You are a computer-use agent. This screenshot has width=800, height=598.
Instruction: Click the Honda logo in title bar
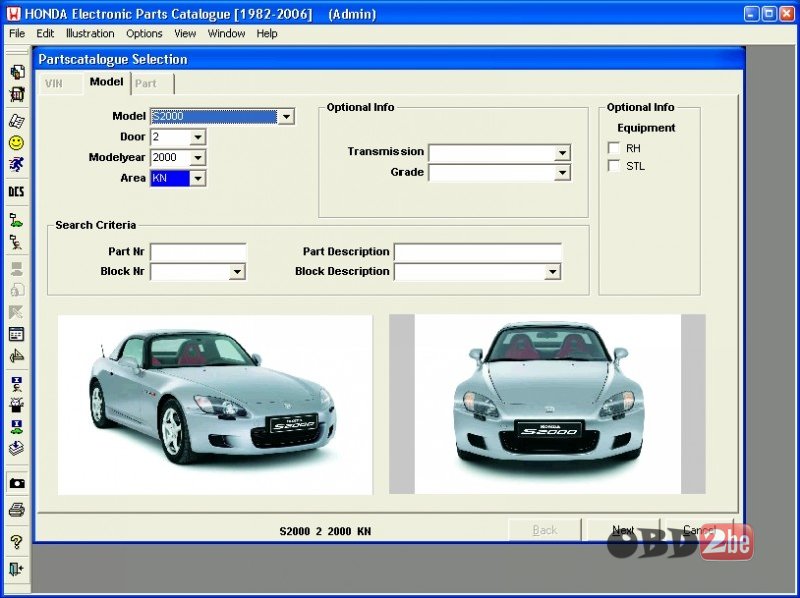(x=13, y=14)
